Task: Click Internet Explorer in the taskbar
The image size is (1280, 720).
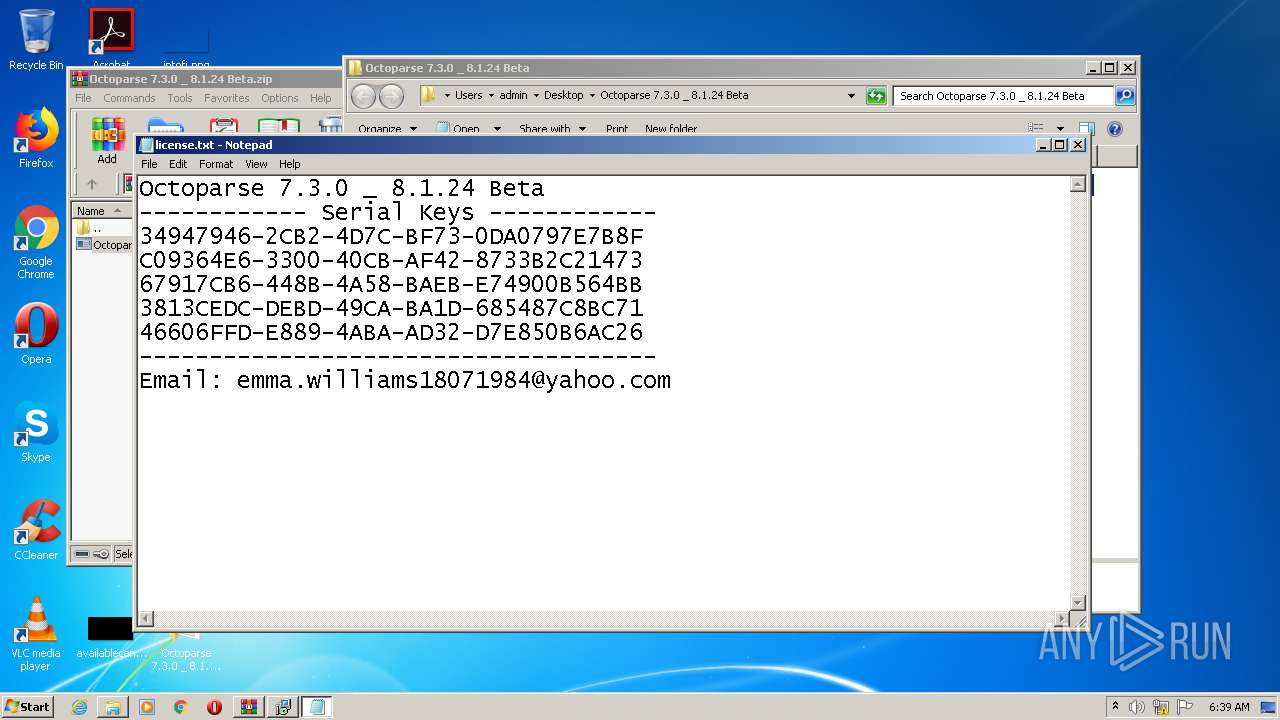Action: (x=79, y=707)
